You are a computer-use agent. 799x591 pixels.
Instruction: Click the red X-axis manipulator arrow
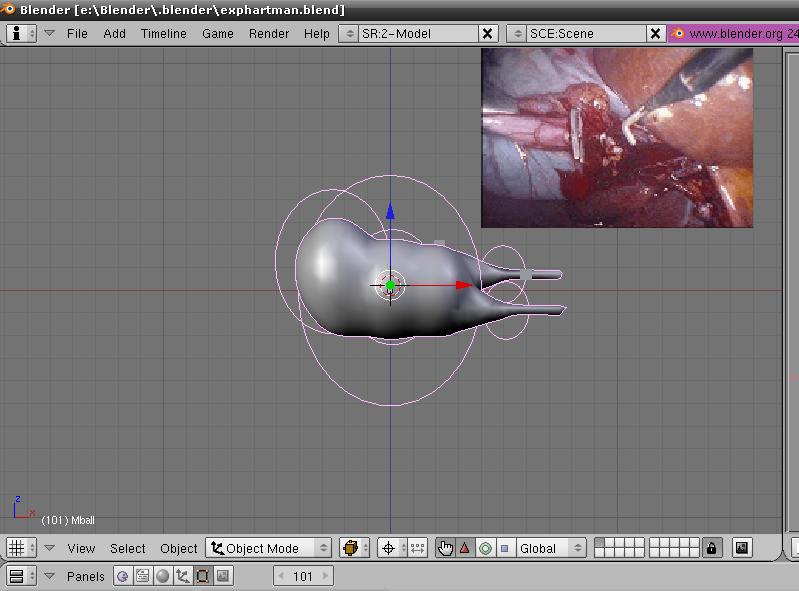[x=464, y=285]
